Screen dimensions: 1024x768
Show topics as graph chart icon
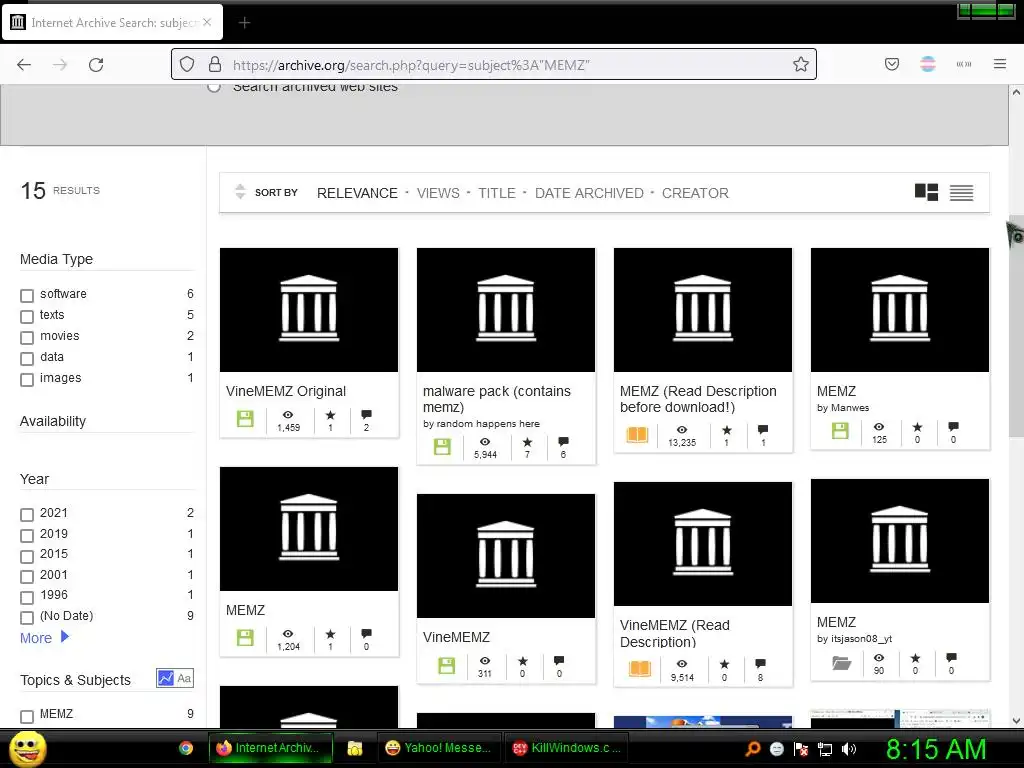tap(165, 678)
